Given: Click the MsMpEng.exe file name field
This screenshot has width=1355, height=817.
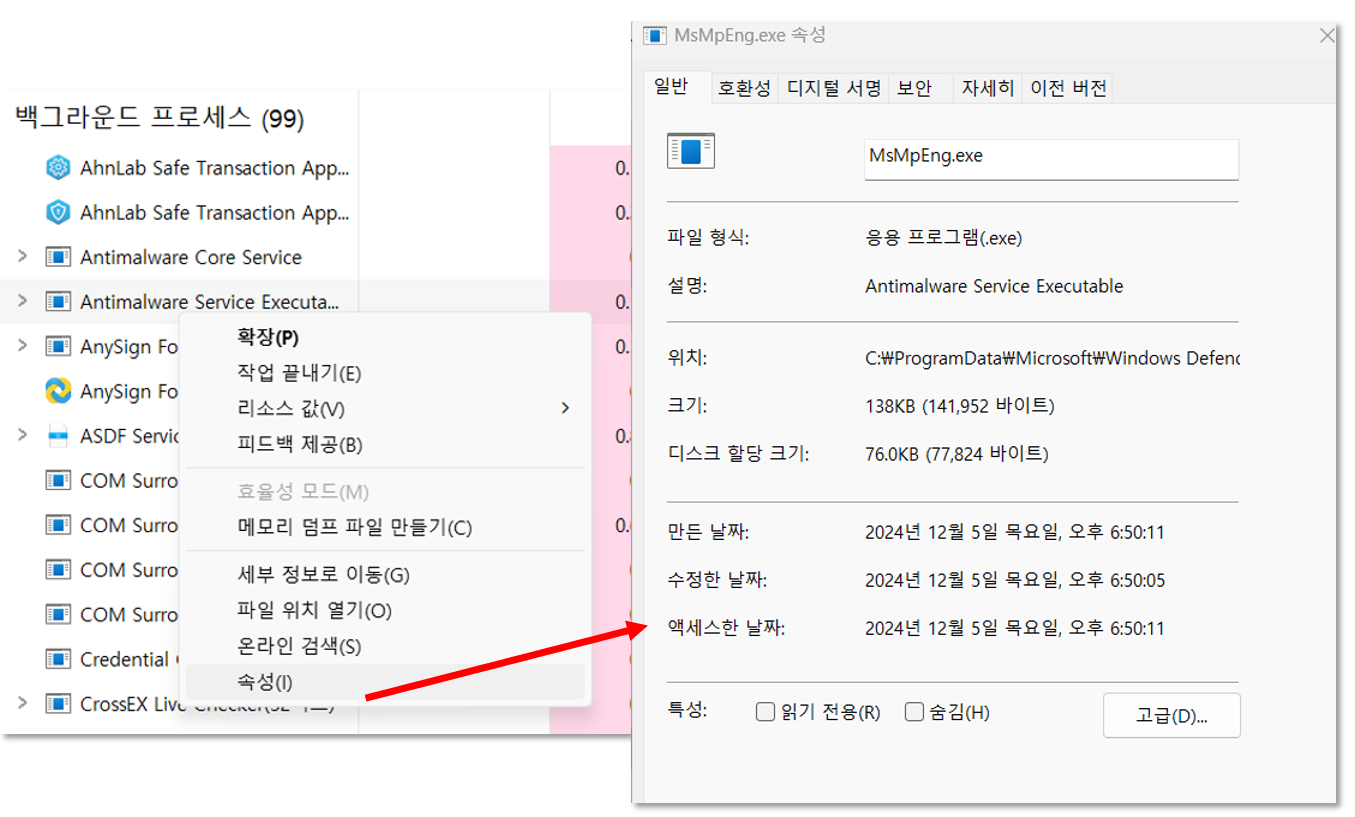Looking at the screenshot, I should tap(1051, 158).
